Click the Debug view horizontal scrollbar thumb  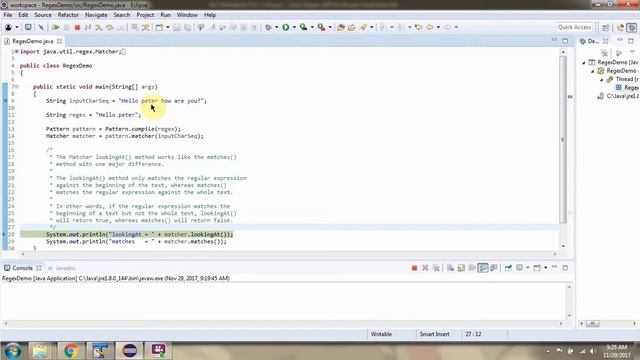point(593,324)
